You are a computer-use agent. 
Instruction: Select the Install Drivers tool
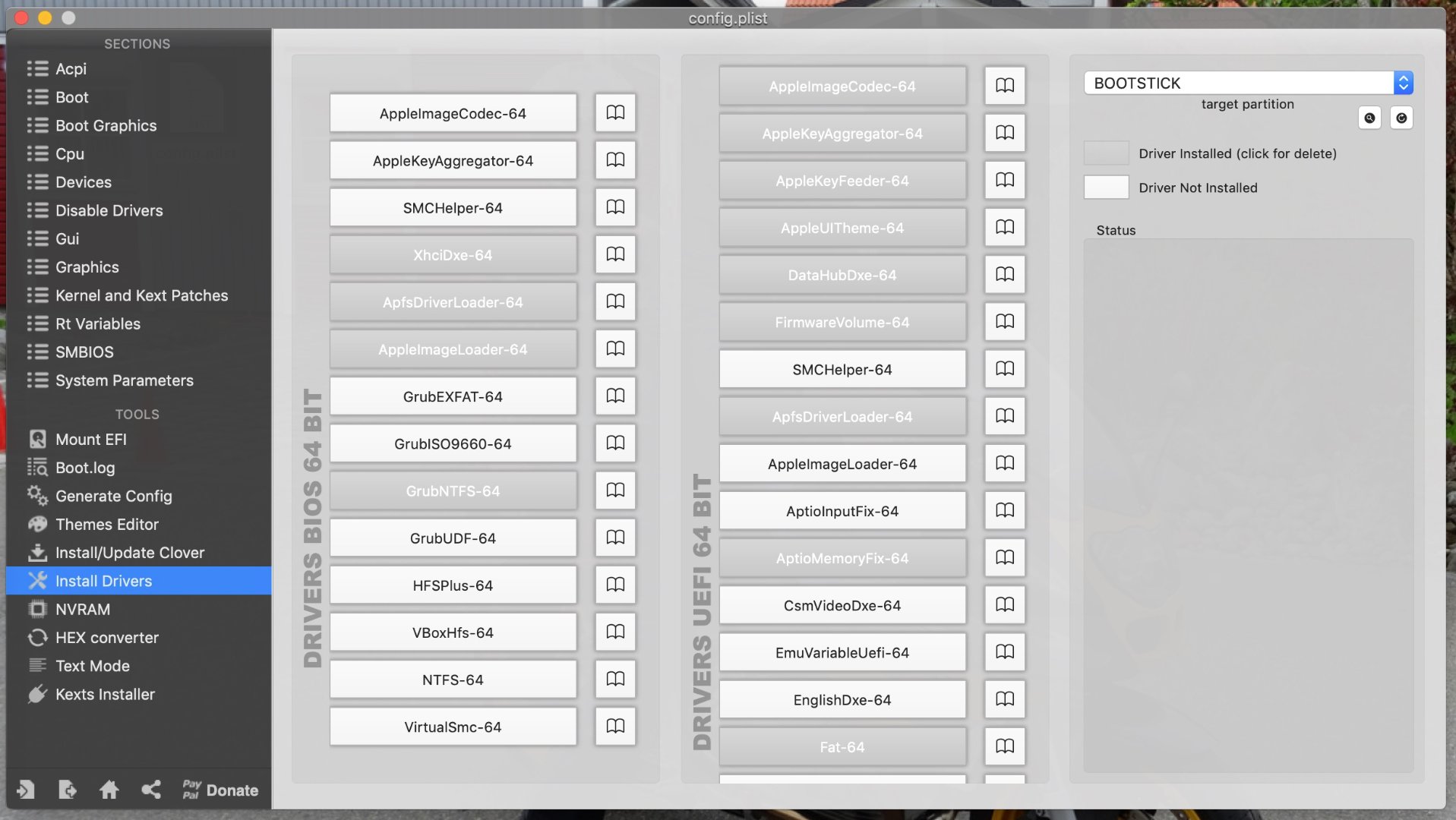(x=138, y=581)
